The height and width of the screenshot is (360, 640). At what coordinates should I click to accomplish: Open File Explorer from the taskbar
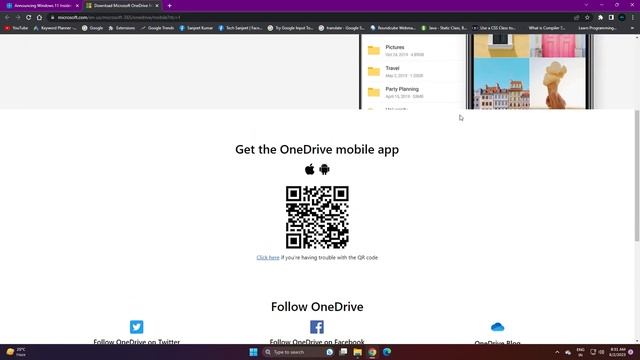pos(358,352)
